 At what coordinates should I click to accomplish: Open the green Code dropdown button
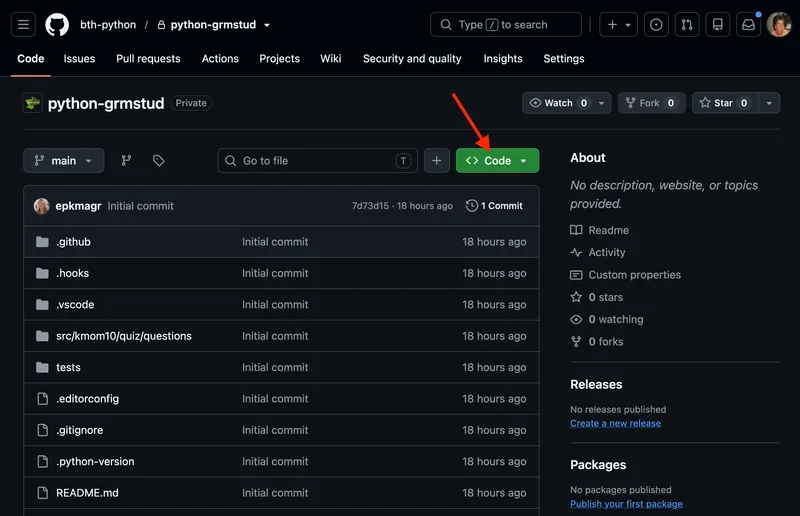click(497, 161)
